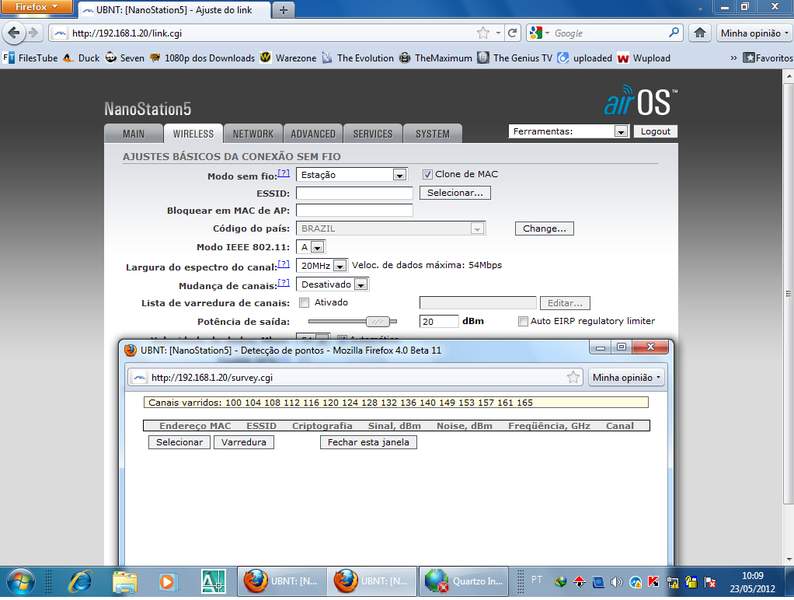Image resolution: width=794 pixels, height=600 pixels.
Task: Open Wupload bookmark
Action: (x=644, y=58)
